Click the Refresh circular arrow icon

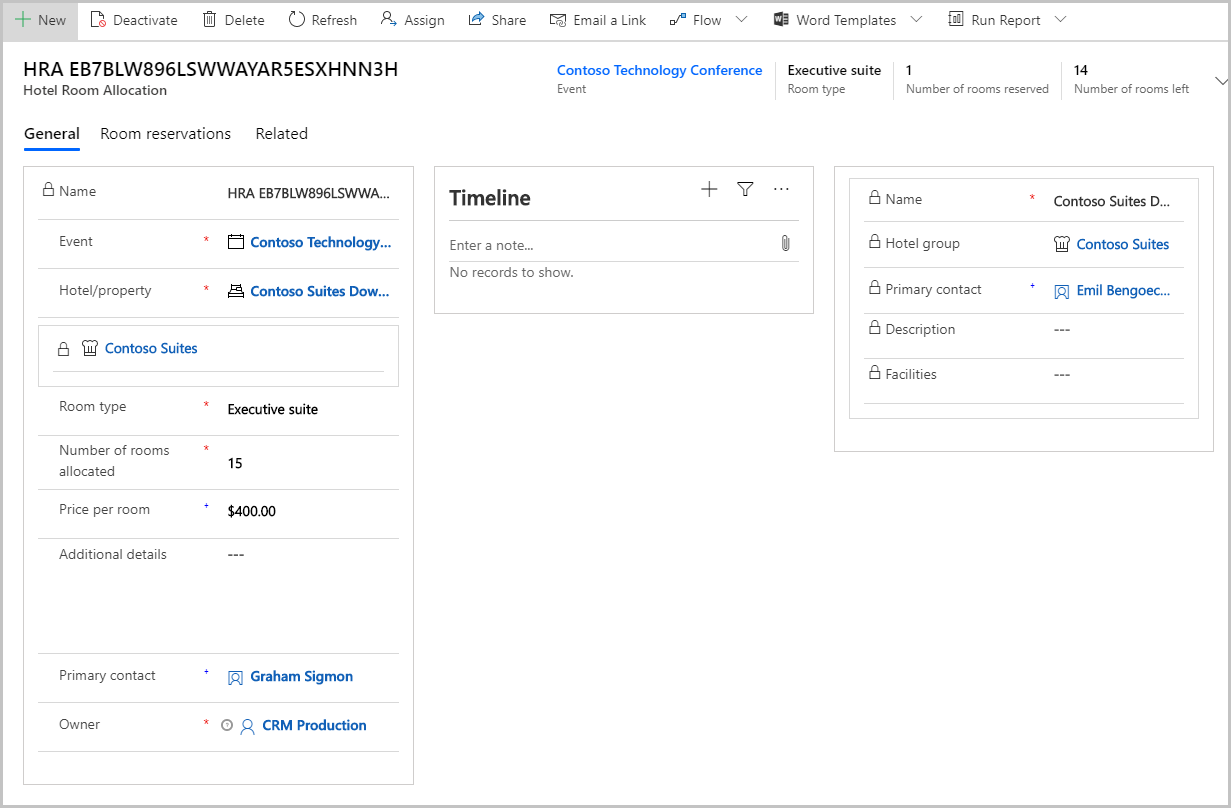coord(296,20)
